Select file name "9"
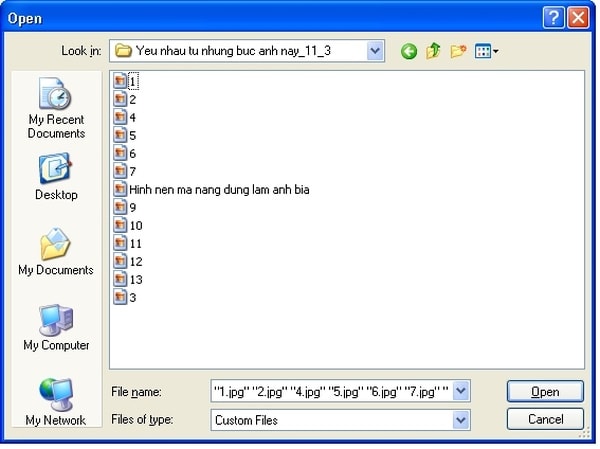The width and height of the screenshot is (600, 449). tap(132, 207)
